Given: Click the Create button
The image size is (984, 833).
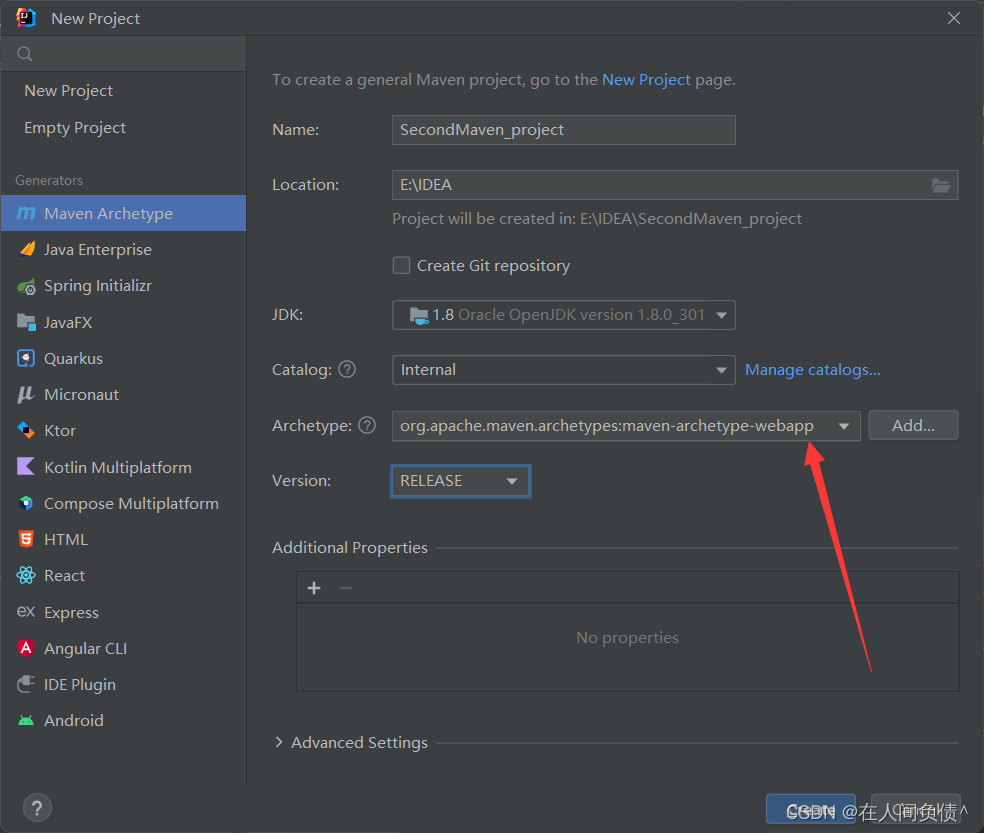Looking at the screenshot, I should tap(811, 810).
